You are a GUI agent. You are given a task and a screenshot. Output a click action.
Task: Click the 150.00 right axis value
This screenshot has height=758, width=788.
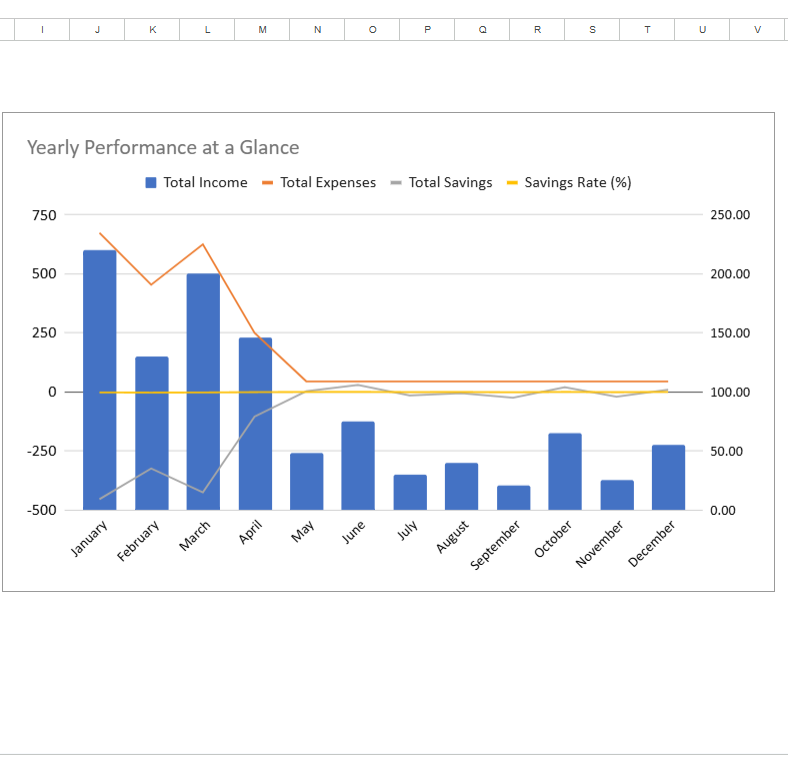(730, 333)
